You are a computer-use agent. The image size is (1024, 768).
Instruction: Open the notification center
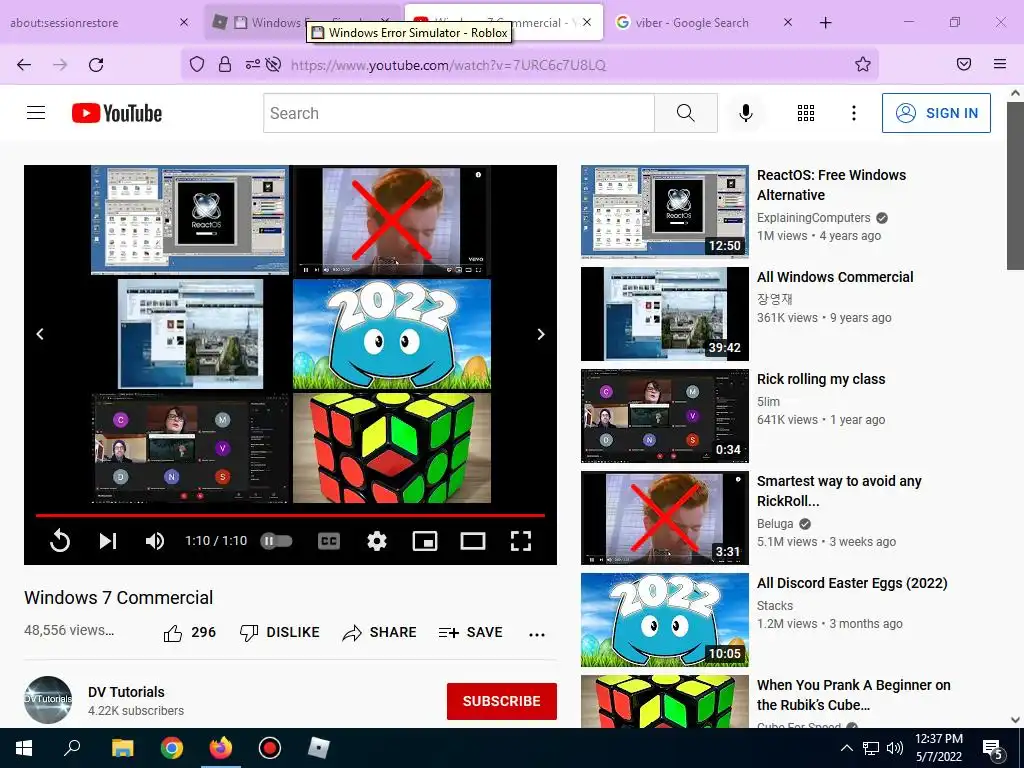click(993, 749)
